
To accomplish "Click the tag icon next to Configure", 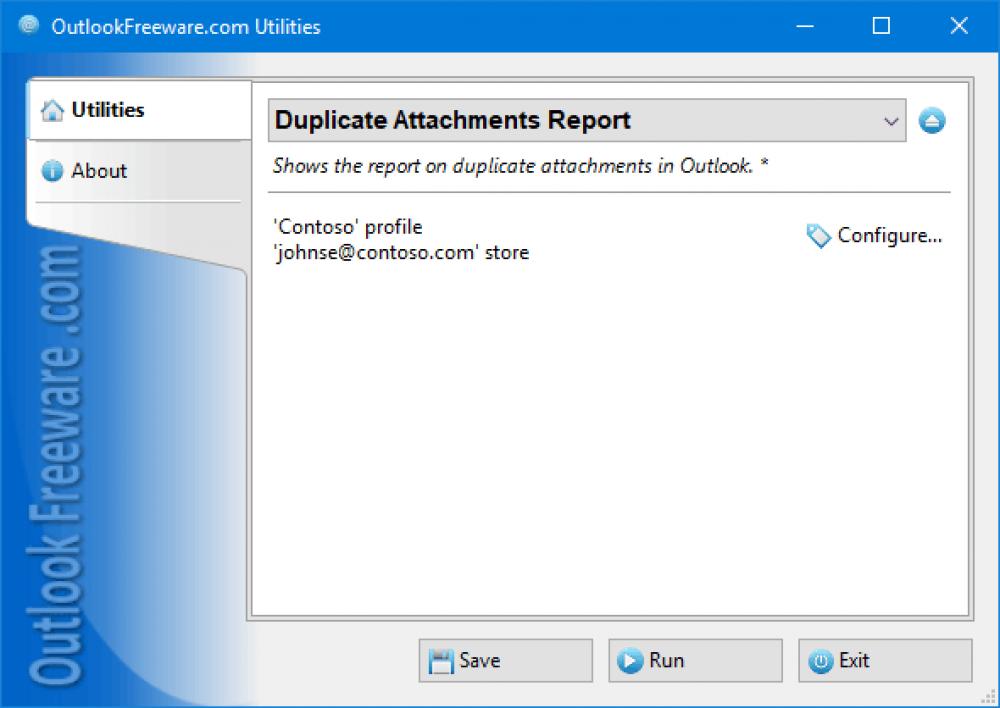I will click(818, 236).
